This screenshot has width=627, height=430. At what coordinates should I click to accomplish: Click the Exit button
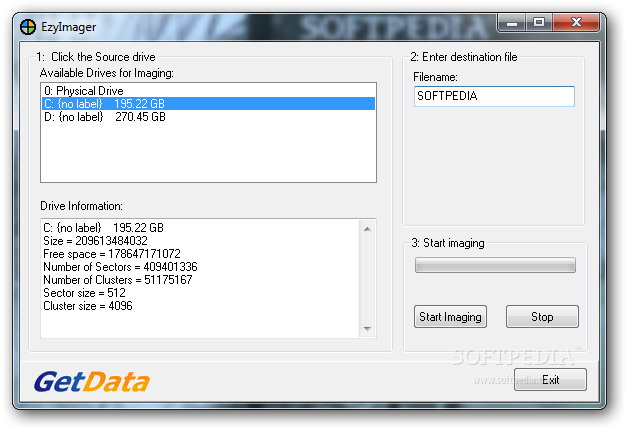550,380
